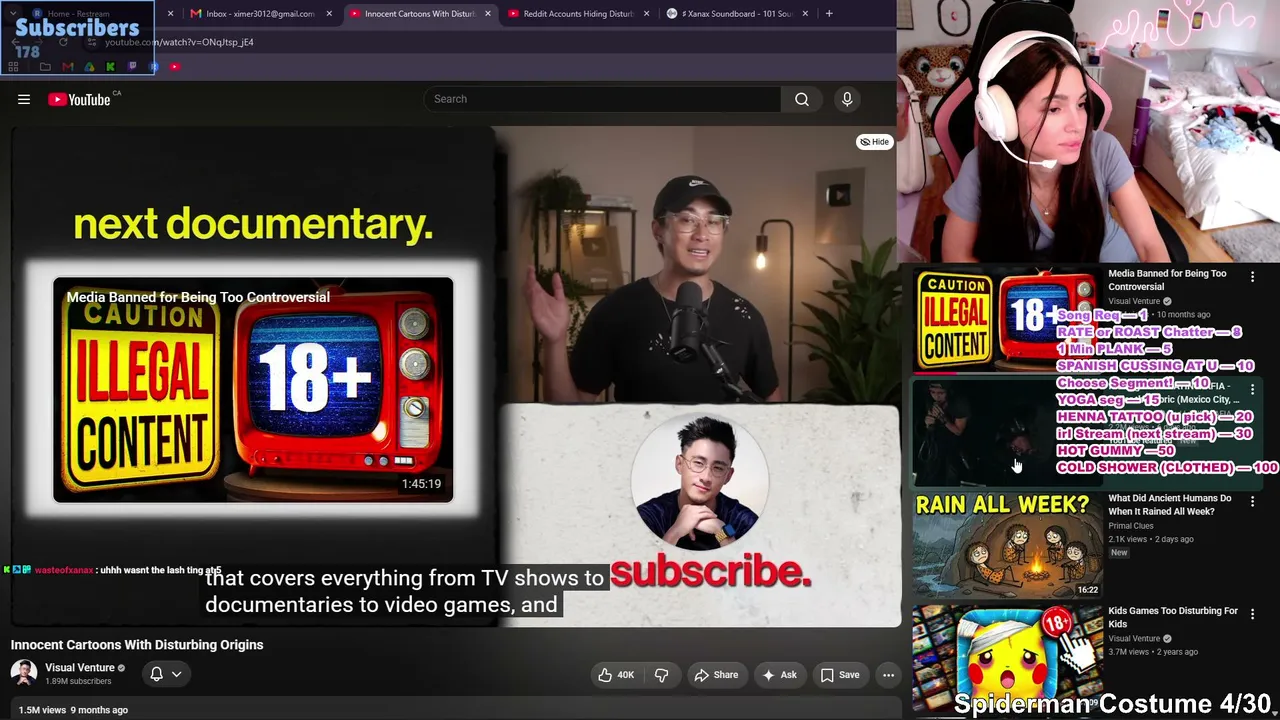Open the Visual Venture channel avatar
The width and height of the screenshot is (1280, 720).
point(24,673)
